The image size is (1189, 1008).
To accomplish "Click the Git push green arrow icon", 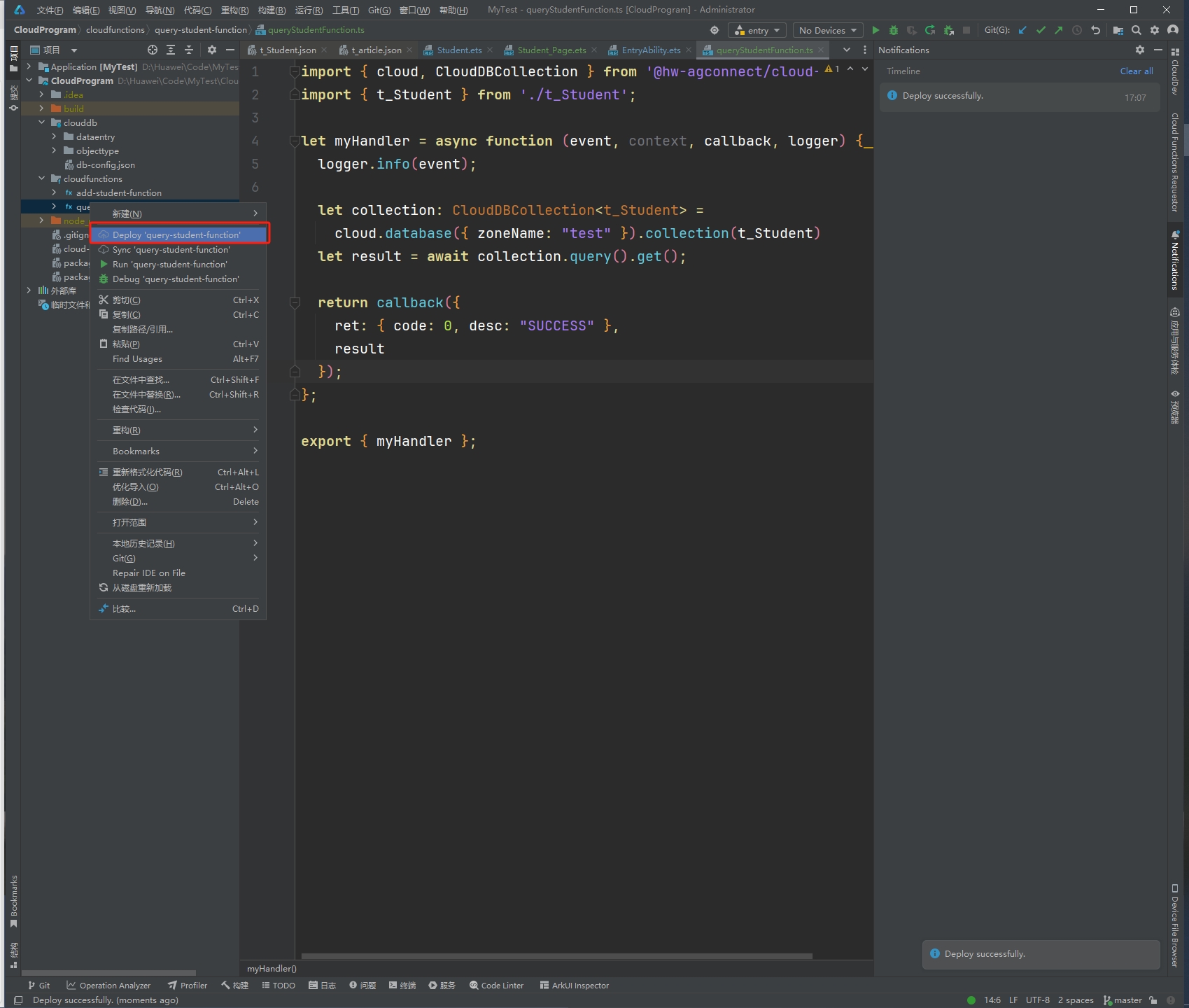I will point(1058,30).
